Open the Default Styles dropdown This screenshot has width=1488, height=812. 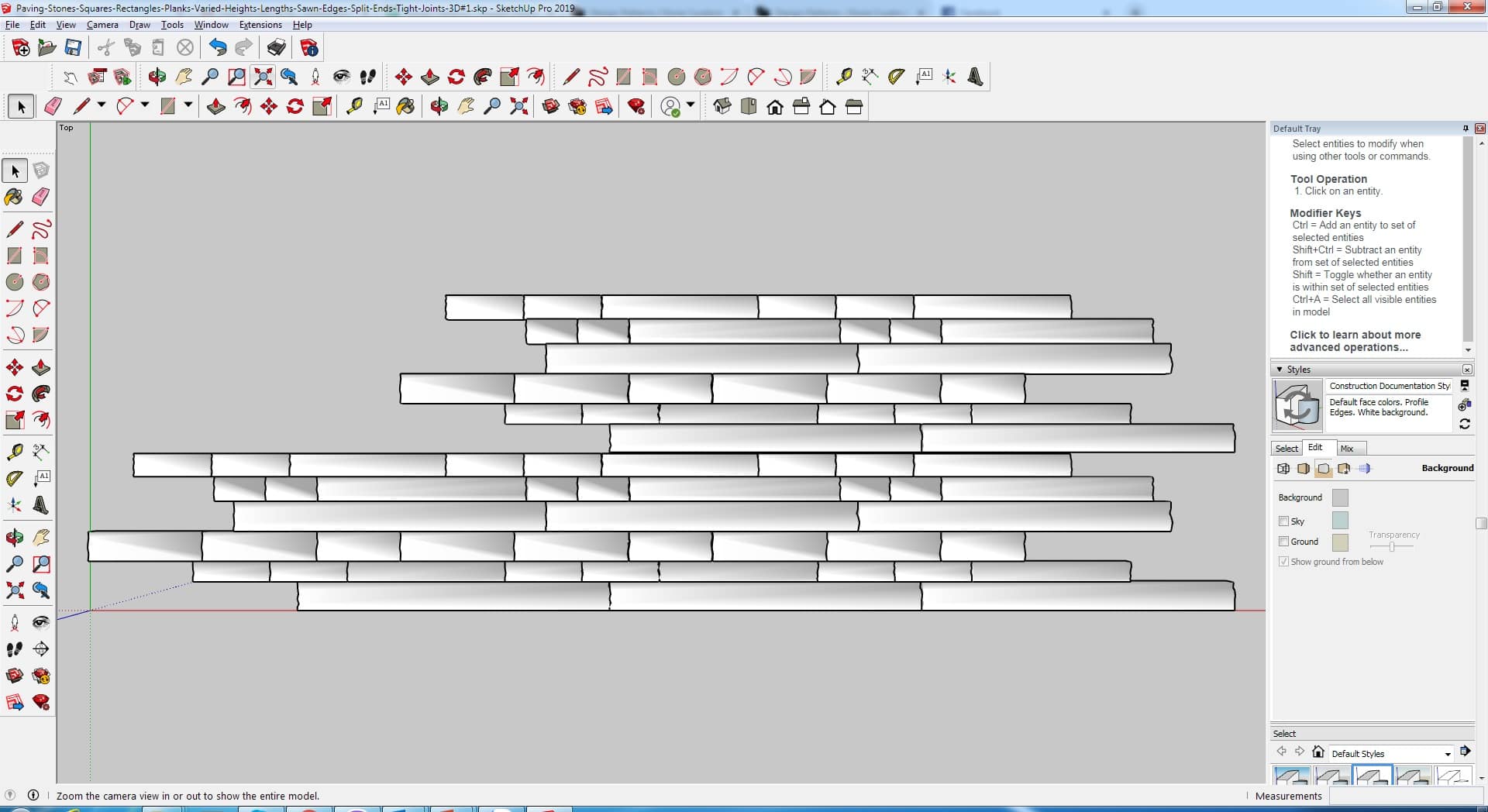1446,754
